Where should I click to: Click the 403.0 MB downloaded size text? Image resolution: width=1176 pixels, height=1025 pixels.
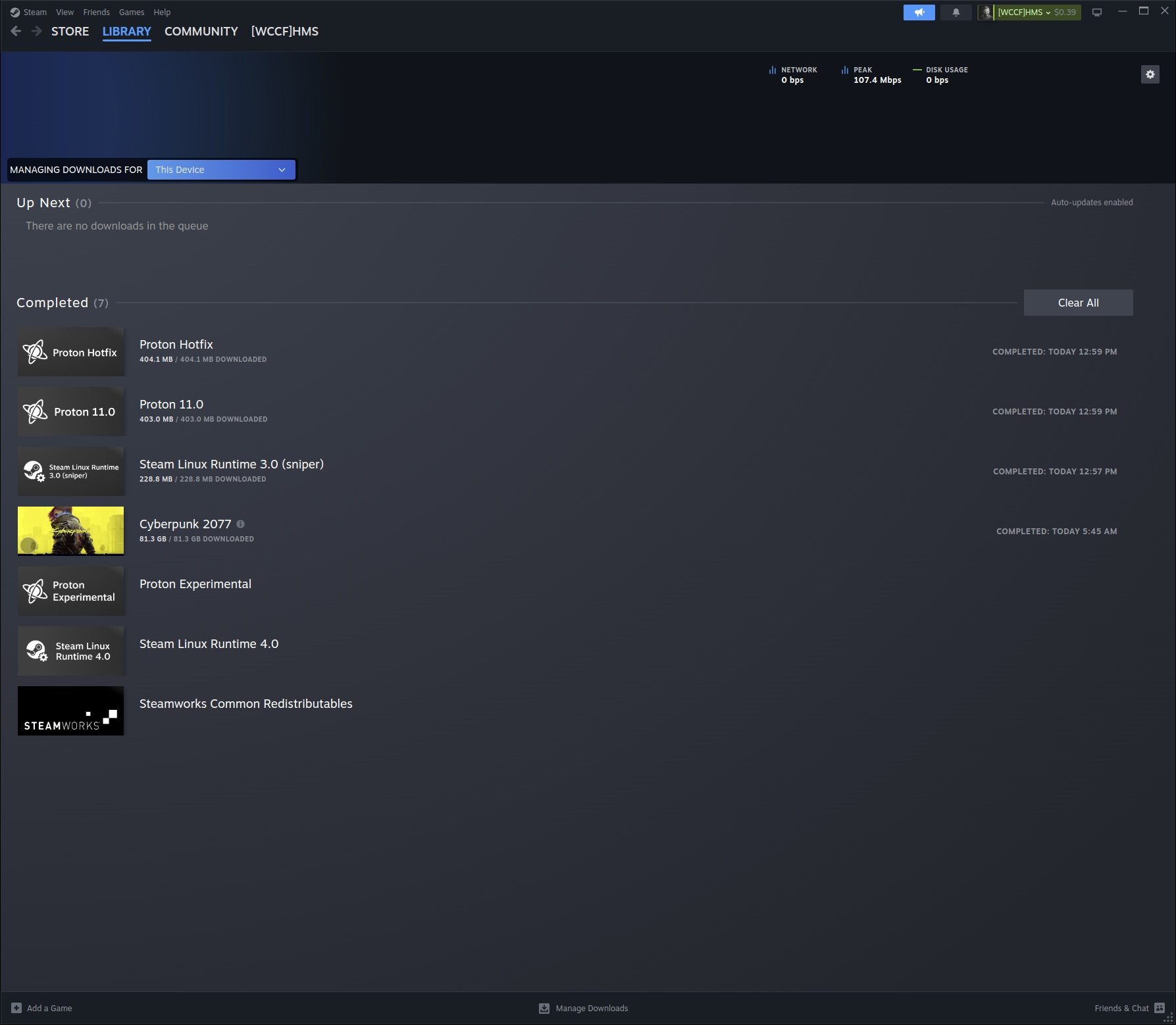[203, 419]
